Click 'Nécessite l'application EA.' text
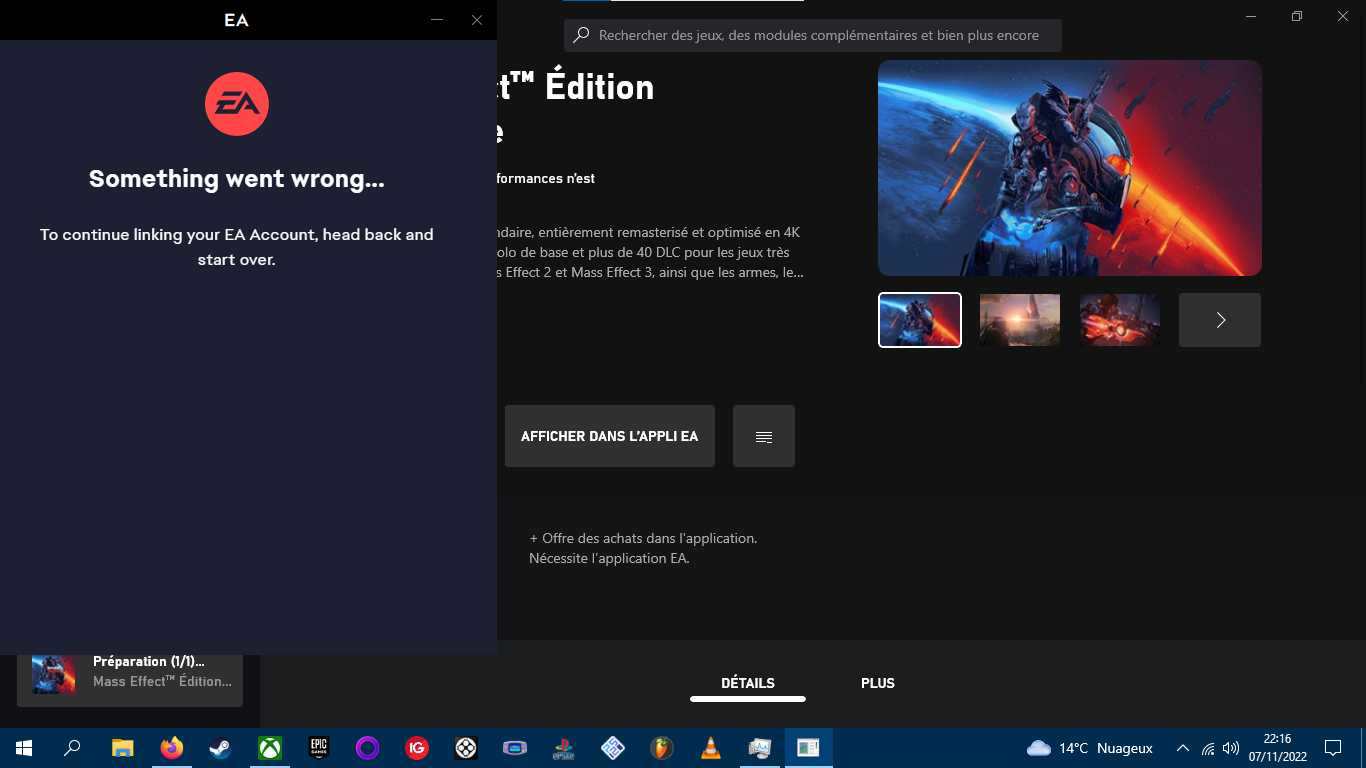 609,558
